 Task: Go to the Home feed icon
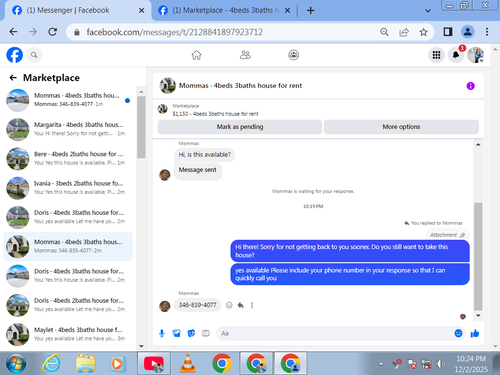(x=196, y=55)
